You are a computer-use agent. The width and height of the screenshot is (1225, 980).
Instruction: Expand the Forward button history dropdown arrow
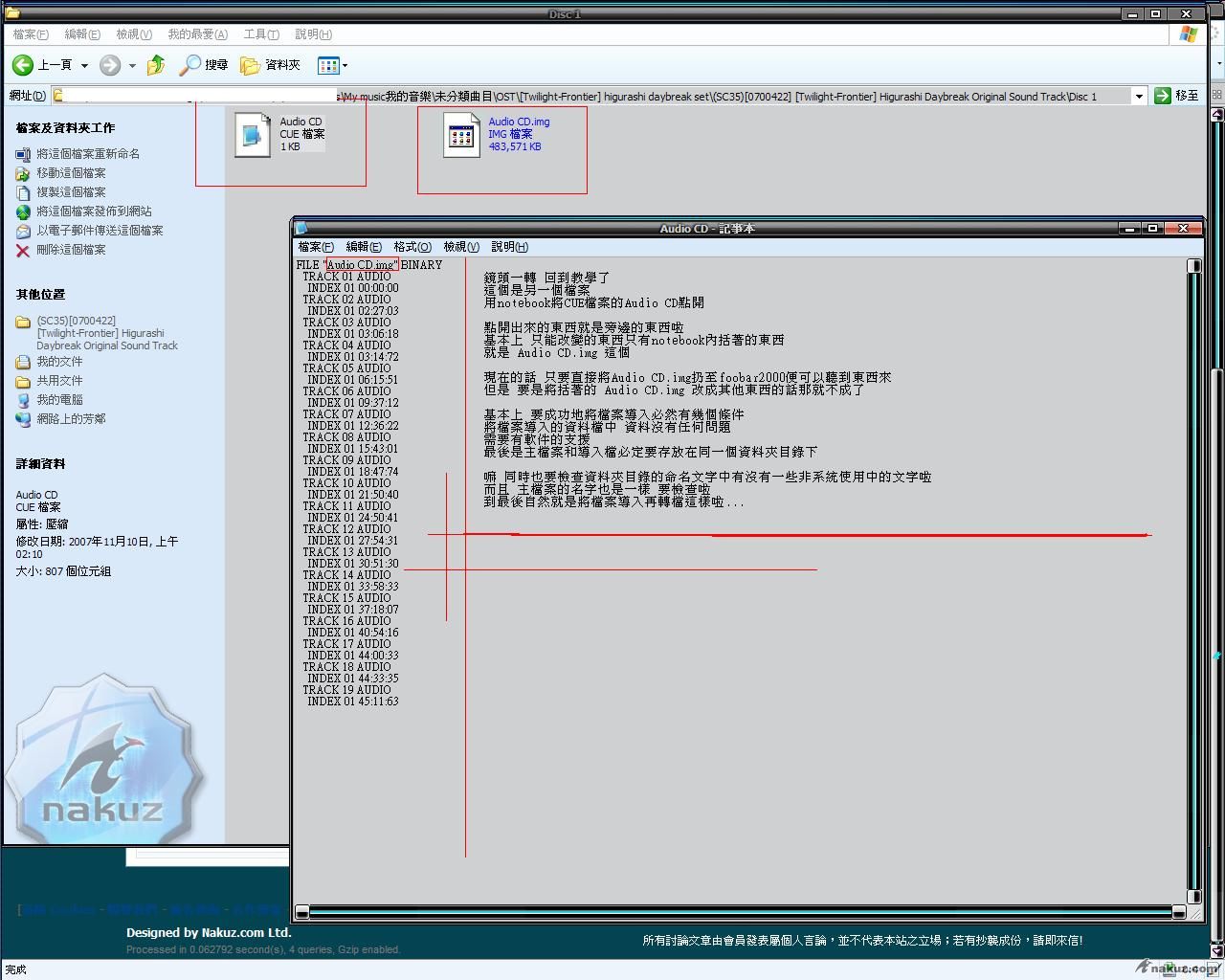[132, 66]
